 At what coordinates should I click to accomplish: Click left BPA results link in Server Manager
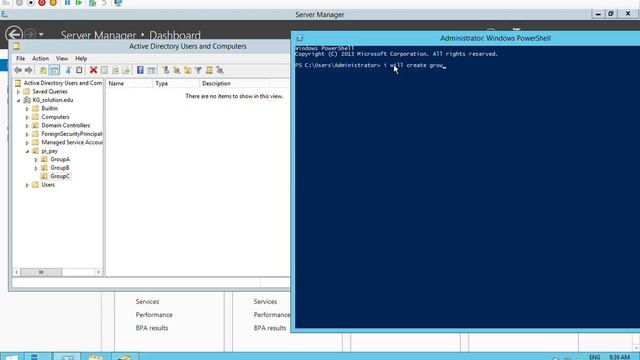[152, 328]
